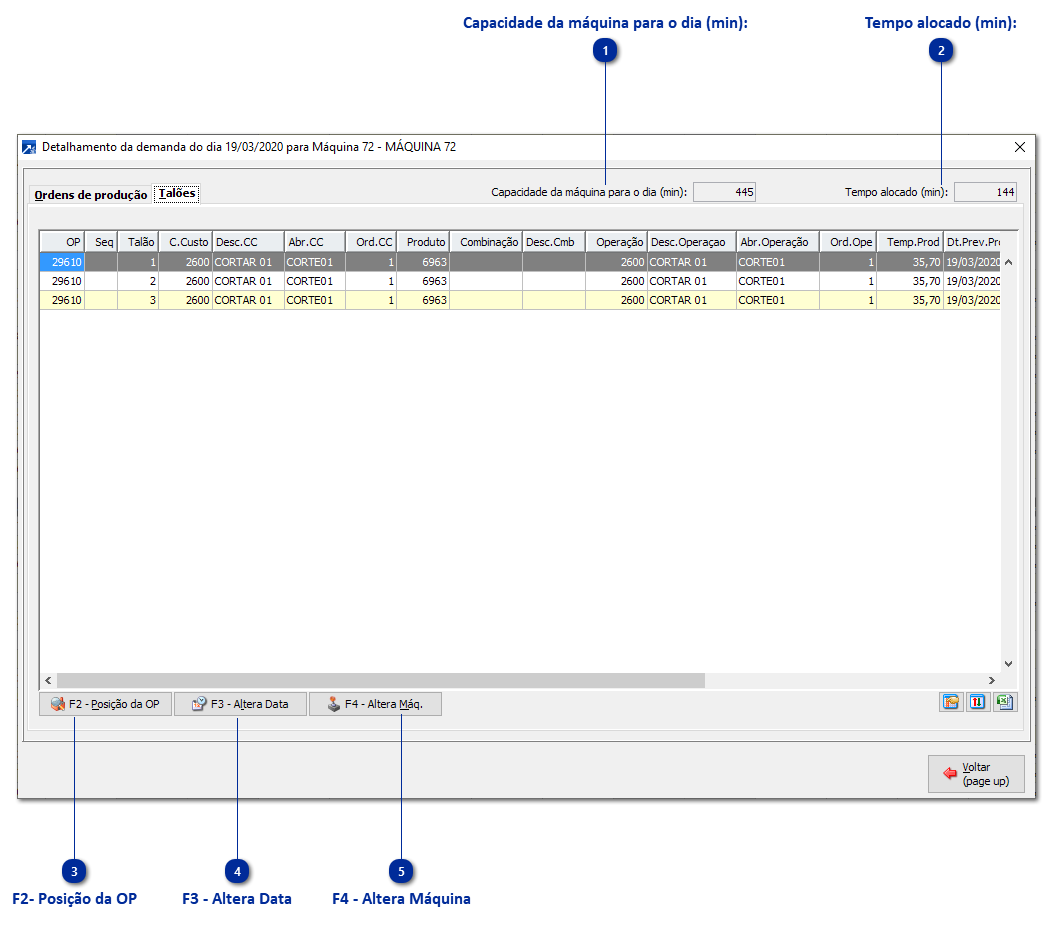Screen dimensions: 1049x925
Task: Click the Desc.Operaçao column header
Action: (x=692, y=242)
